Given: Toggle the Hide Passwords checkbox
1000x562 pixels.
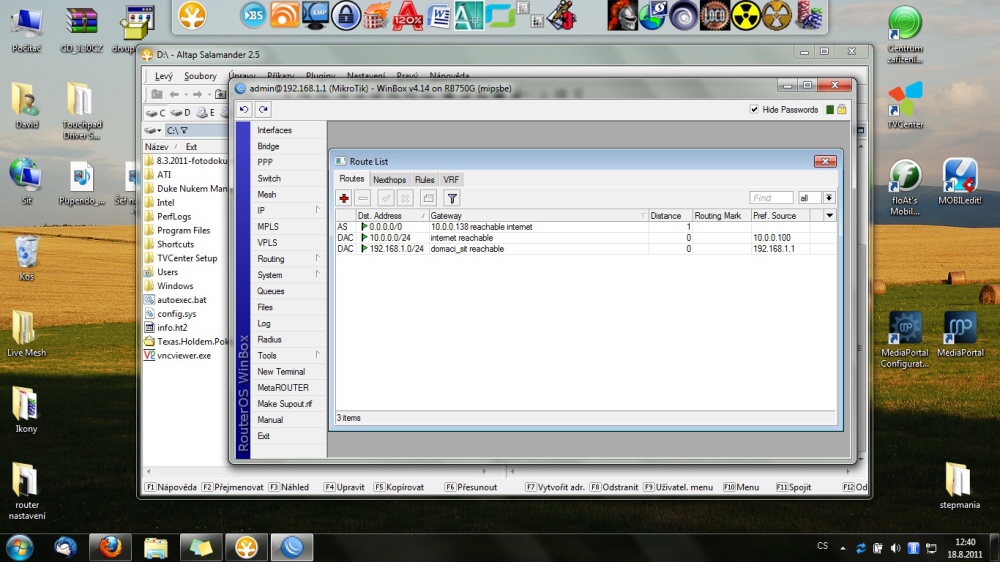Looking at the screenshot, I should click(x=754, y=110).
